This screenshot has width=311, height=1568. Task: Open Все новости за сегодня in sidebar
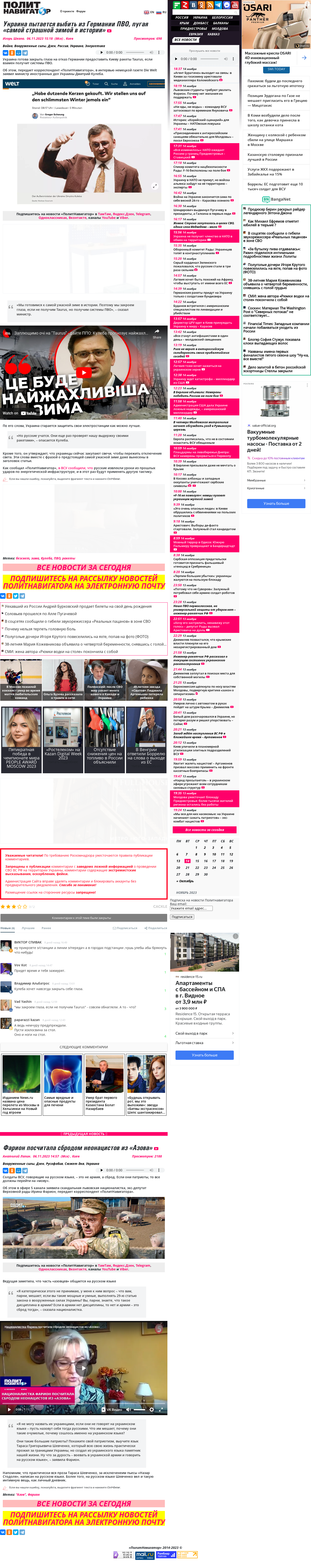pos(205,830)
